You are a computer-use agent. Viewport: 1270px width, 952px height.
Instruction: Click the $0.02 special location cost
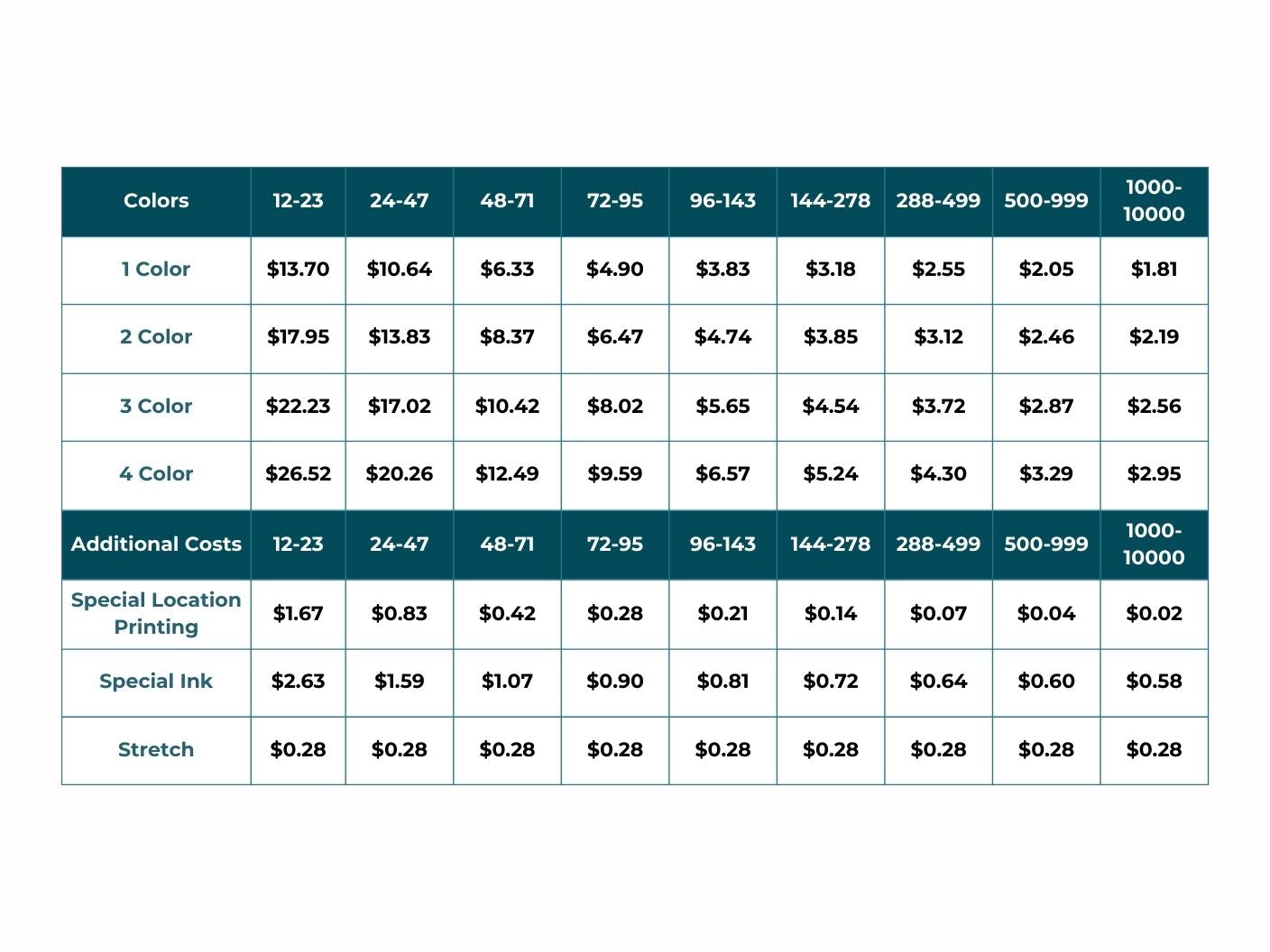[1154, 614]
